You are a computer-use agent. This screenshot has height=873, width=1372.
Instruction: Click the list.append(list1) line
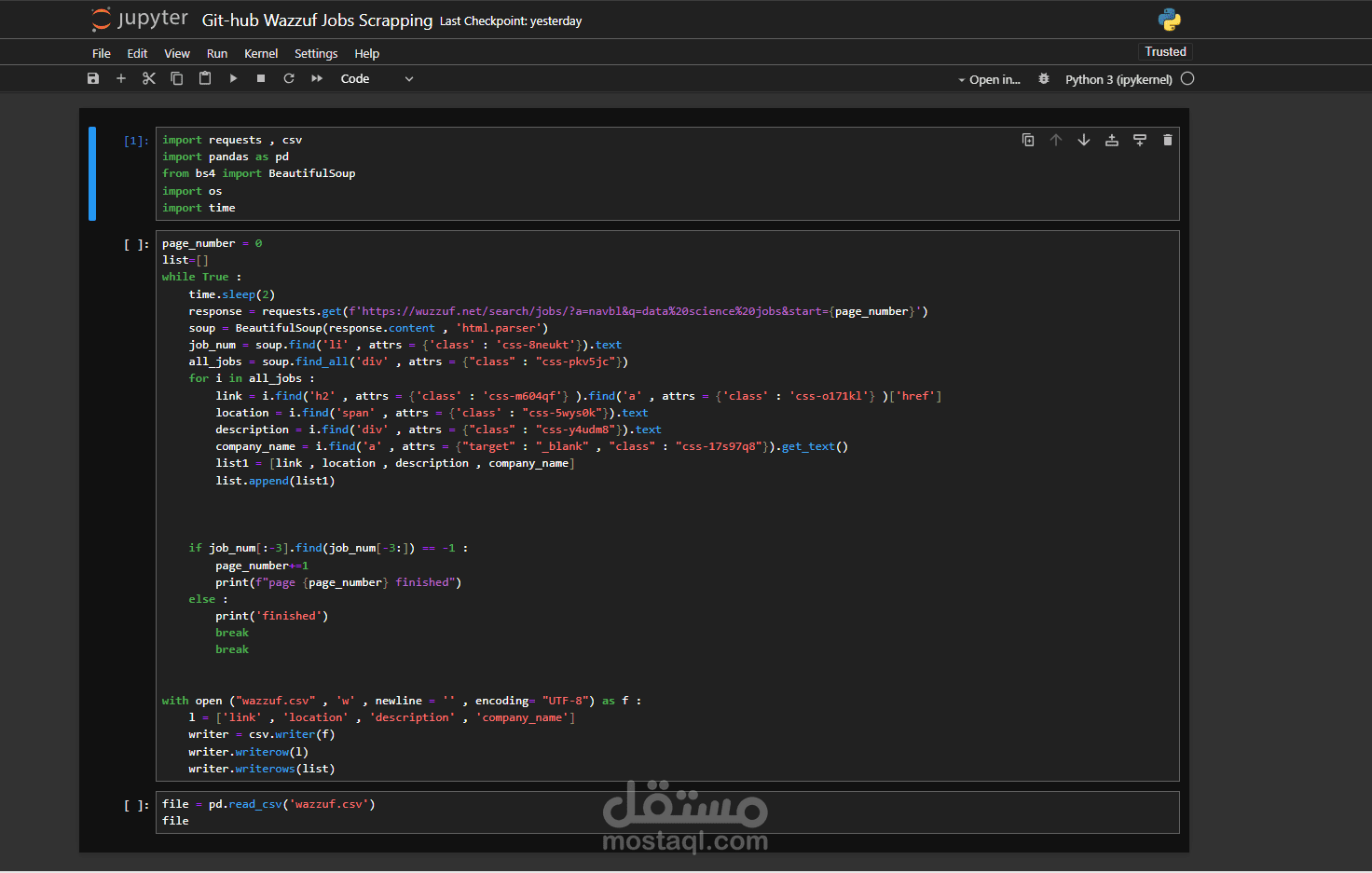[275, 481]
